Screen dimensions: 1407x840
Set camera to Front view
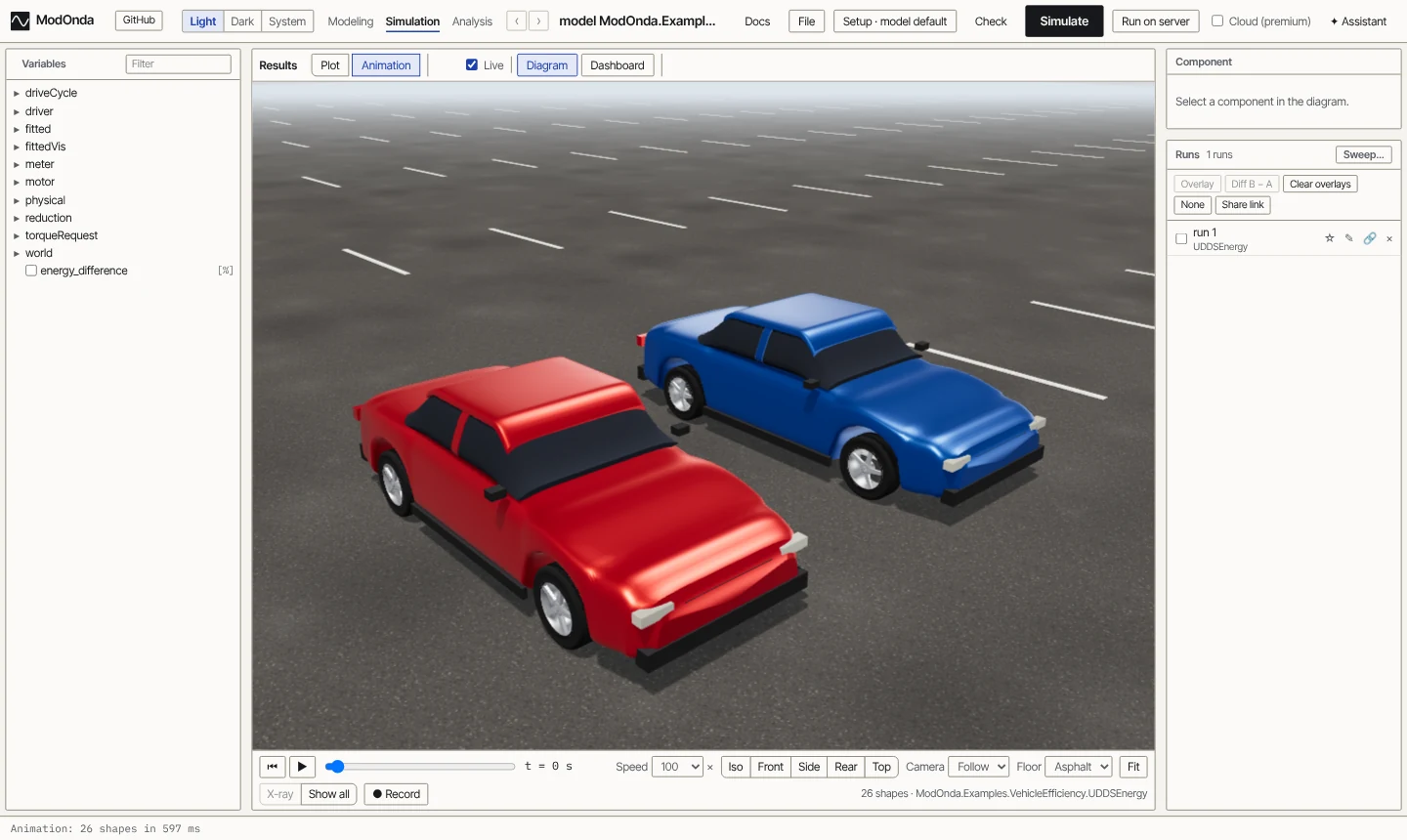pos(771,767)
